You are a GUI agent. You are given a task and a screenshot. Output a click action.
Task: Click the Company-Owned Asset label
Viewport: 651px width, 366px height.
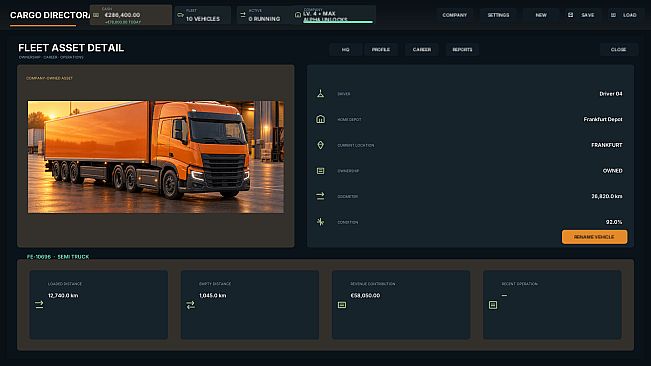tap(49, 78)
